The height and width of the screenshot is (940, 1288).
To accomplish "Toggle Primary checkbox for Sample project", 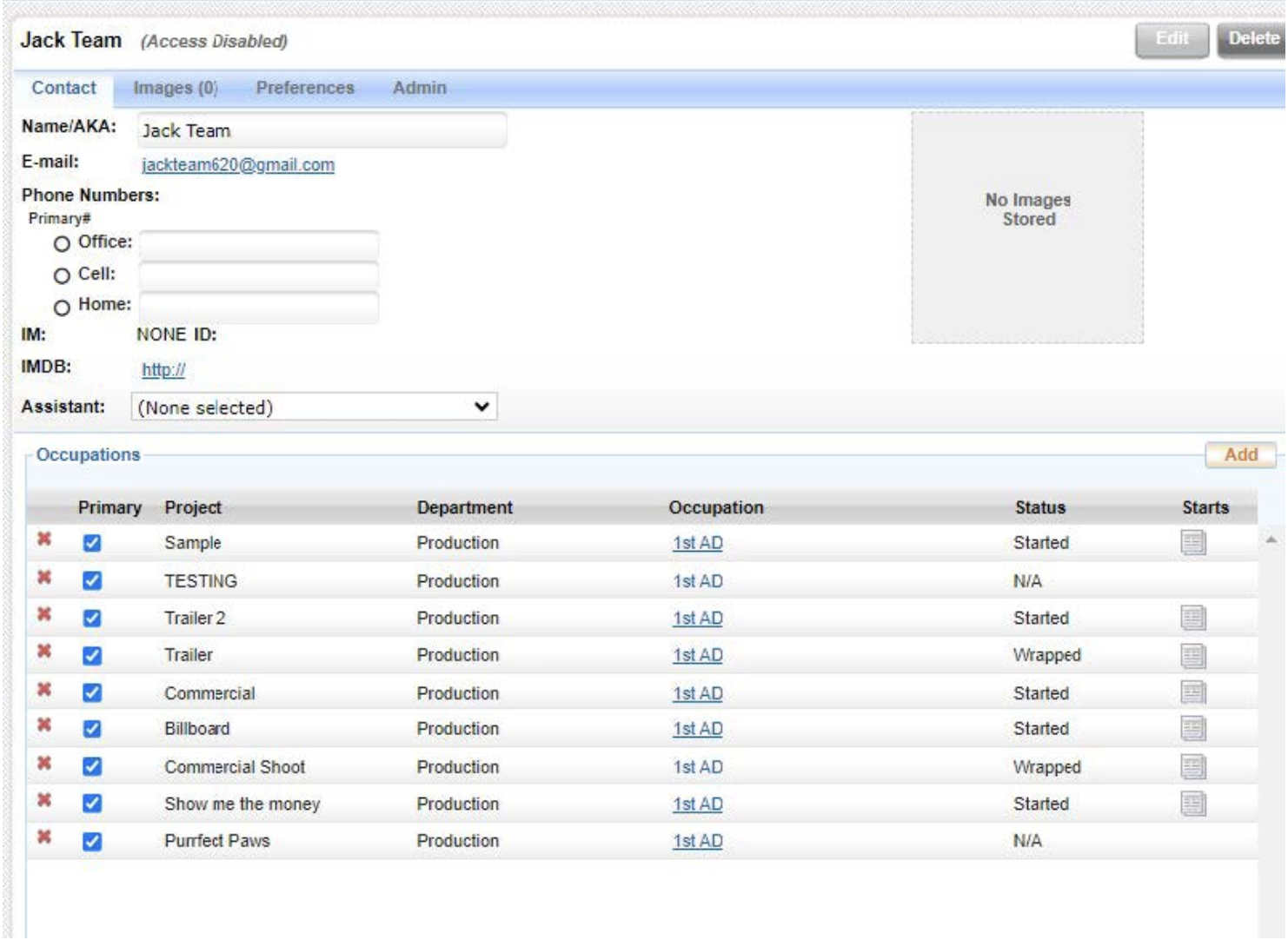I will 92,543.
